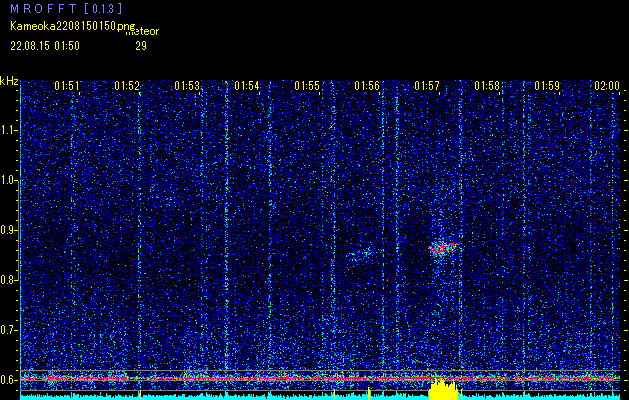Click the meteor count value 29
The image size is (629, 400).
point(141,46)
